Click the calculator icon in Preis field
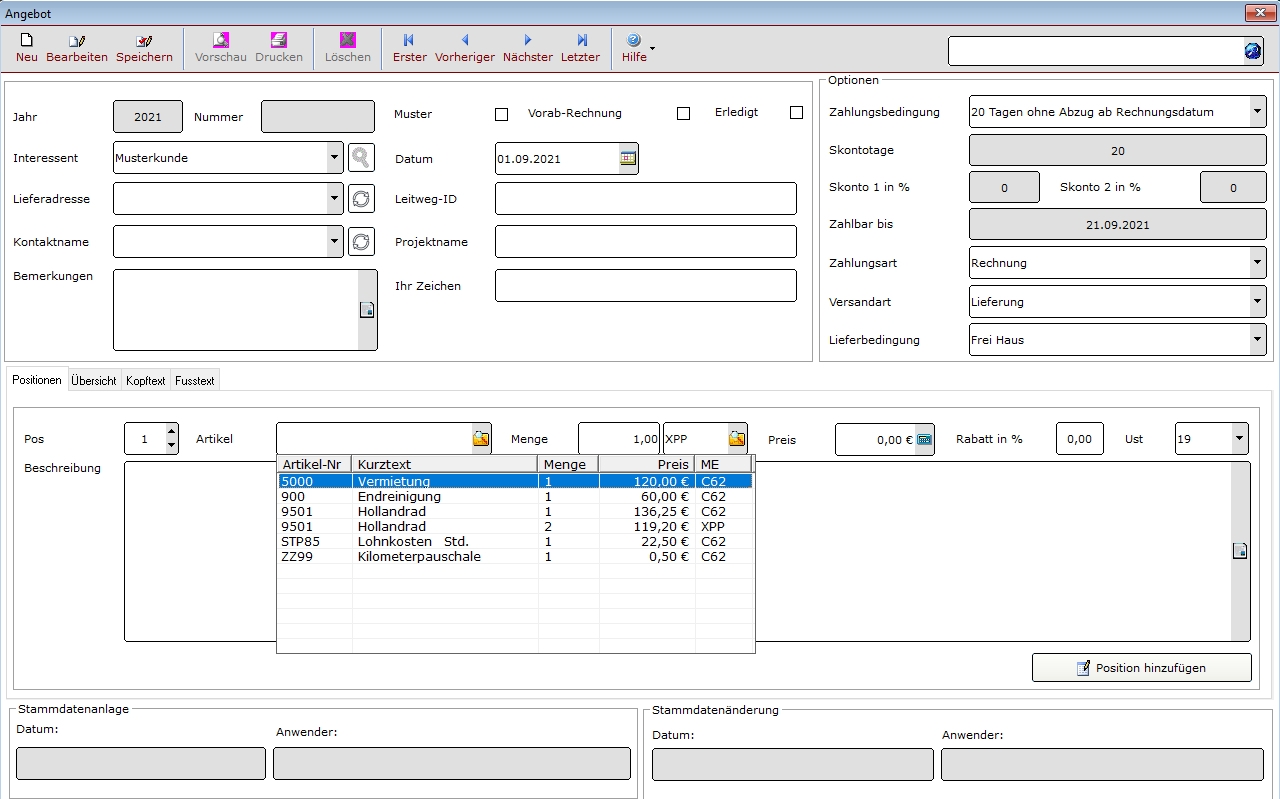The image size is (1280, 799). [924, 439]
